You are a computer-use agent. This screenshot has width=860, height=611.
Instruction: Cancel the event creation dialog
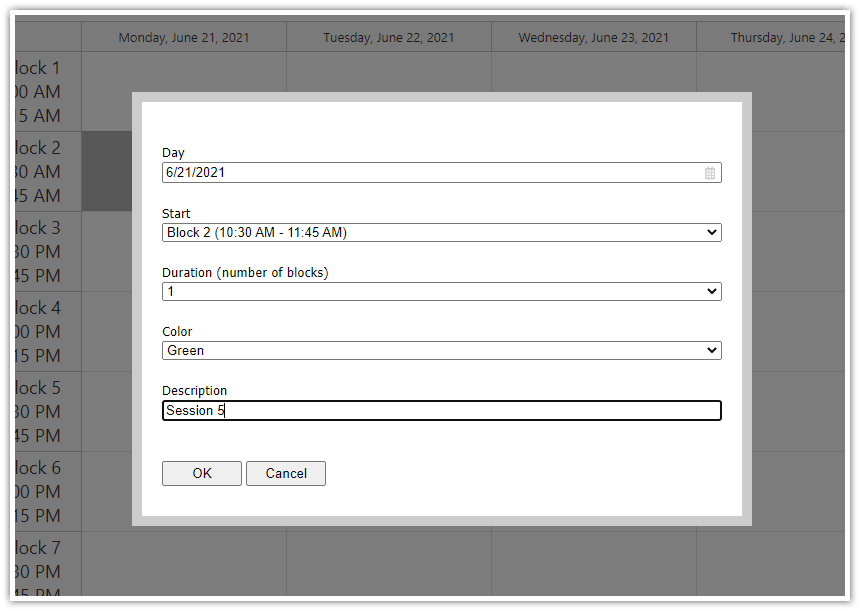(x=286, y=473)
